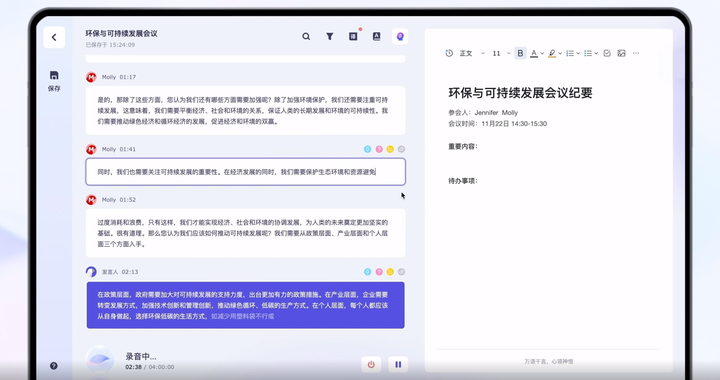Open the 正文 paragraph style dropdown

pyautogui.click(x=472, y=53)
